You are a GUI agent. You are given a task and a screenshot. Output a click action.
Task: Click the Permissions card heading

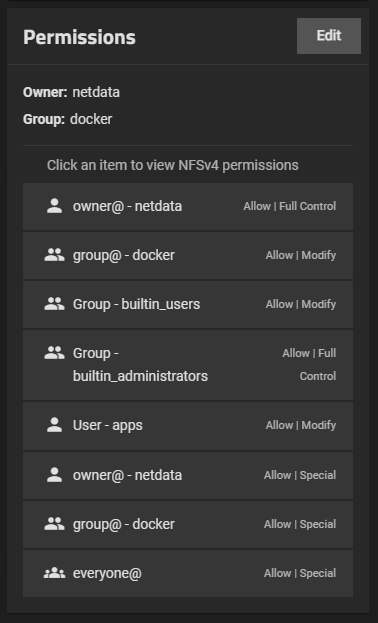[x=79, y=37]
